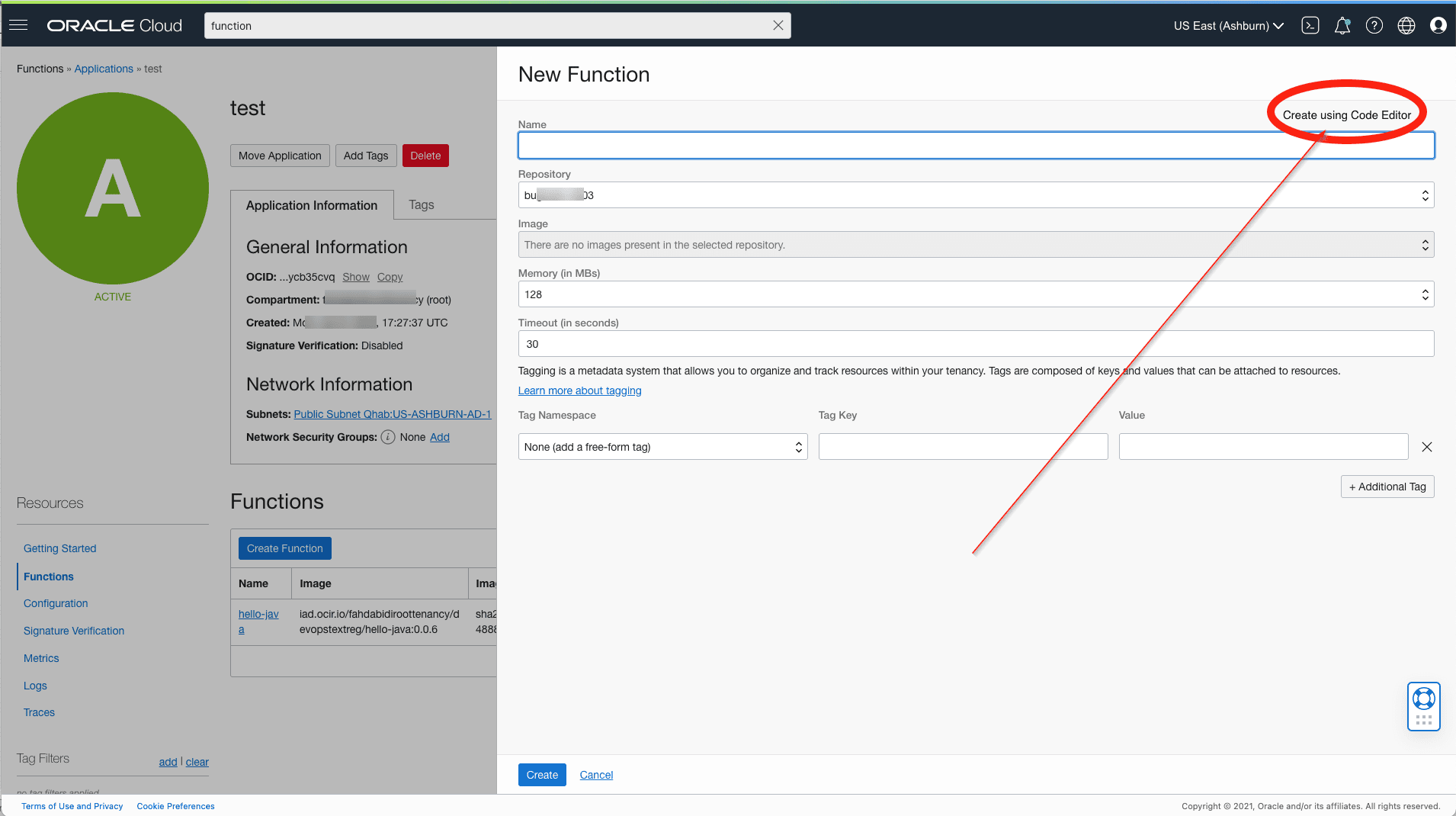Switch to the Tags tab
This screenshot has height=816, width=1456.
tap(421, 205)
